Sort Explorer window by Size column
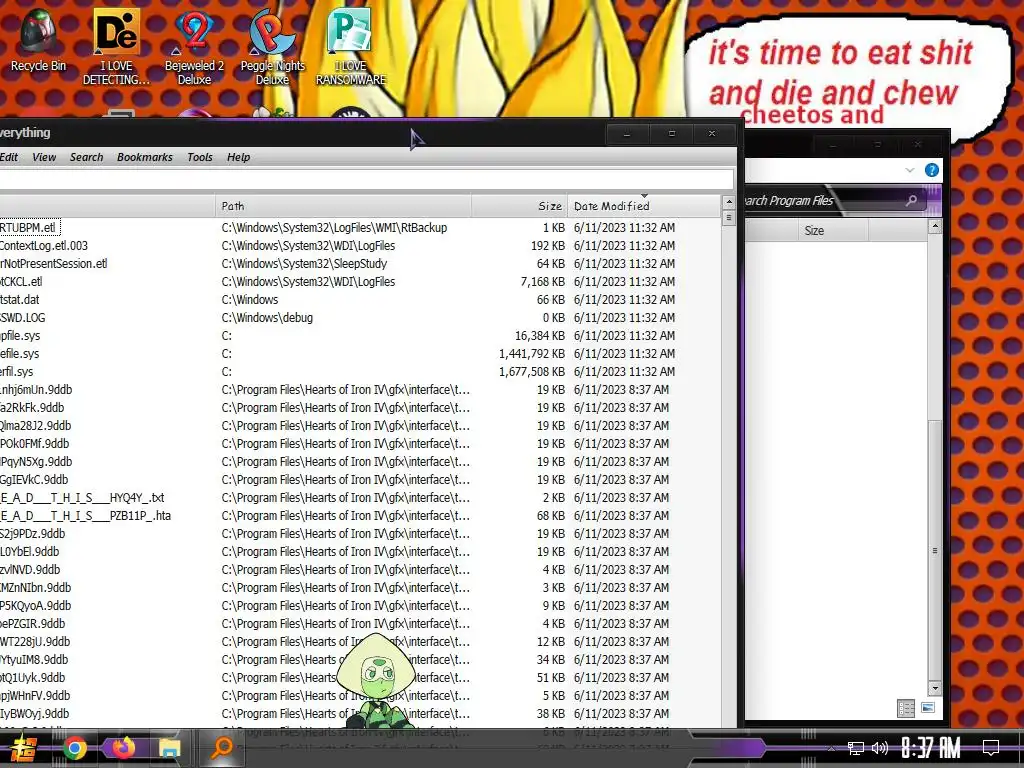This screenshot has width=1024, height=768. pyautogui.click(x=833, y=231)
